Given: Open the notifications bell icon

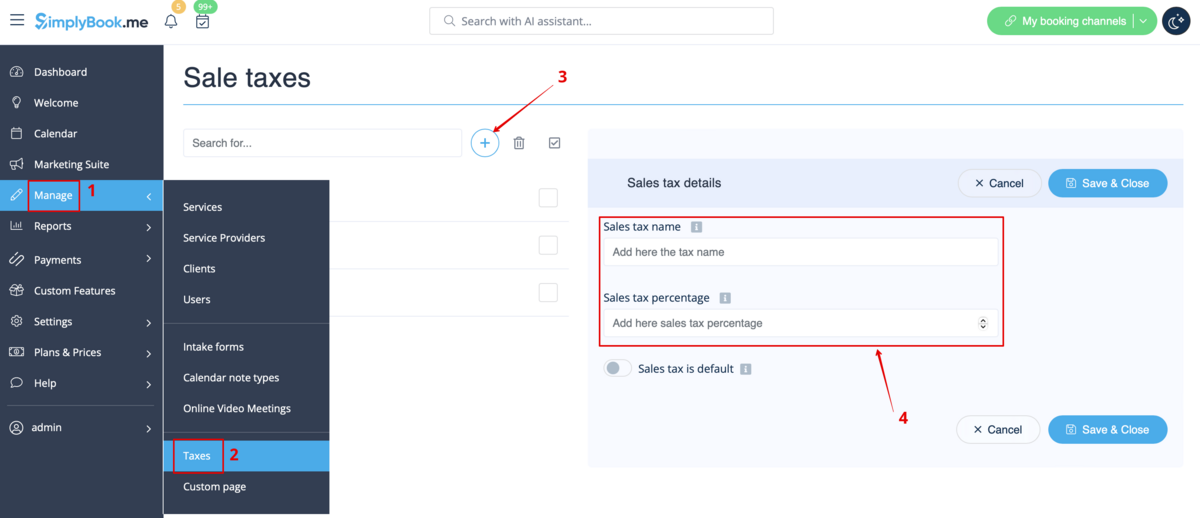Looking at the screenshot, I should click(x=171, y=21).
